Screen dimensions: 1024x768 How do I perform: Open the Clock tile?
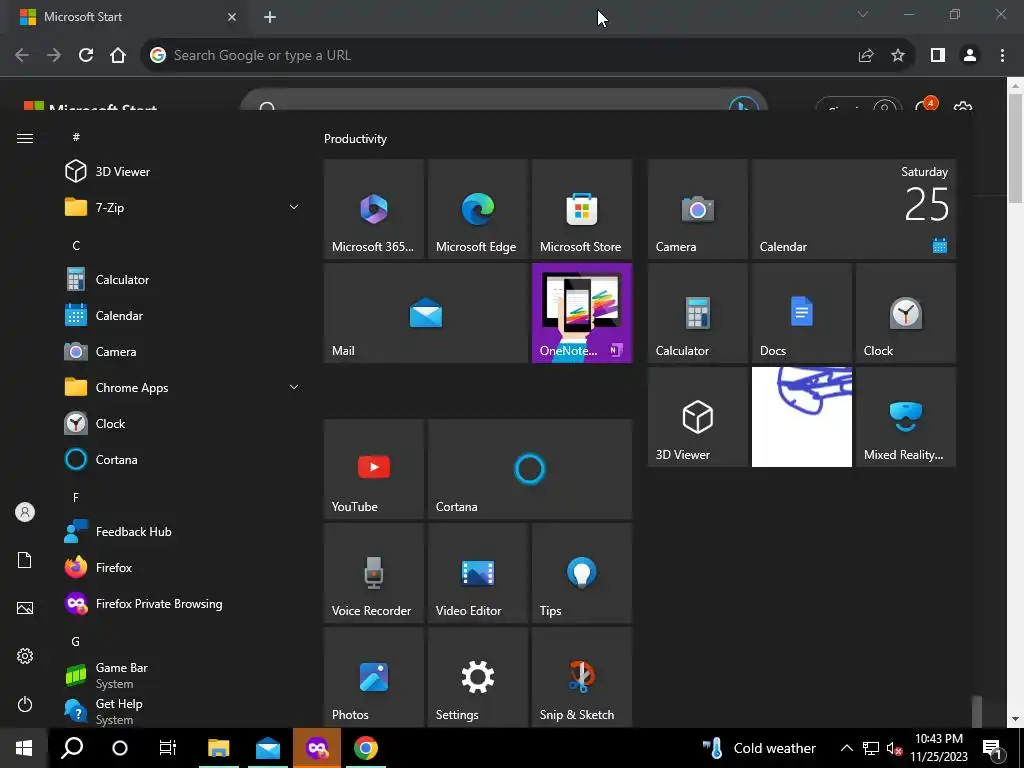906,313
